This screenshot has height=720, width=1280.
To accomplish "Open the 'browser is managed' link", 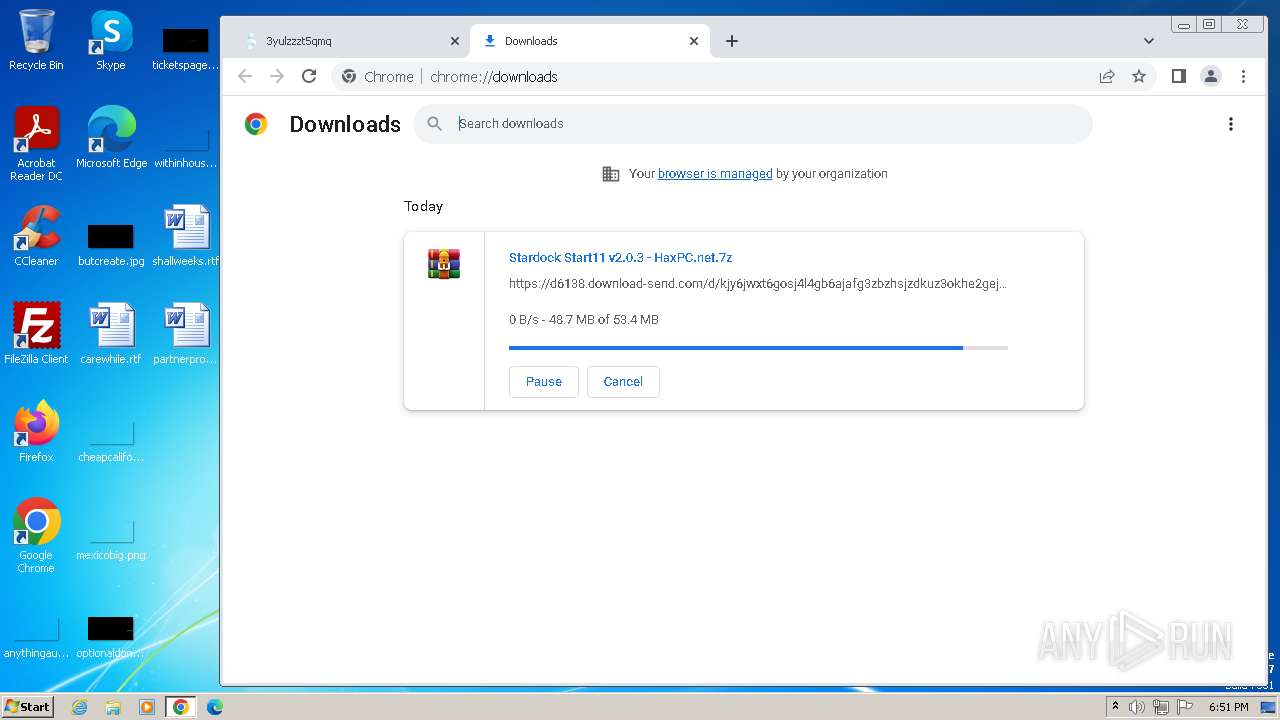I will click(715, 174).
